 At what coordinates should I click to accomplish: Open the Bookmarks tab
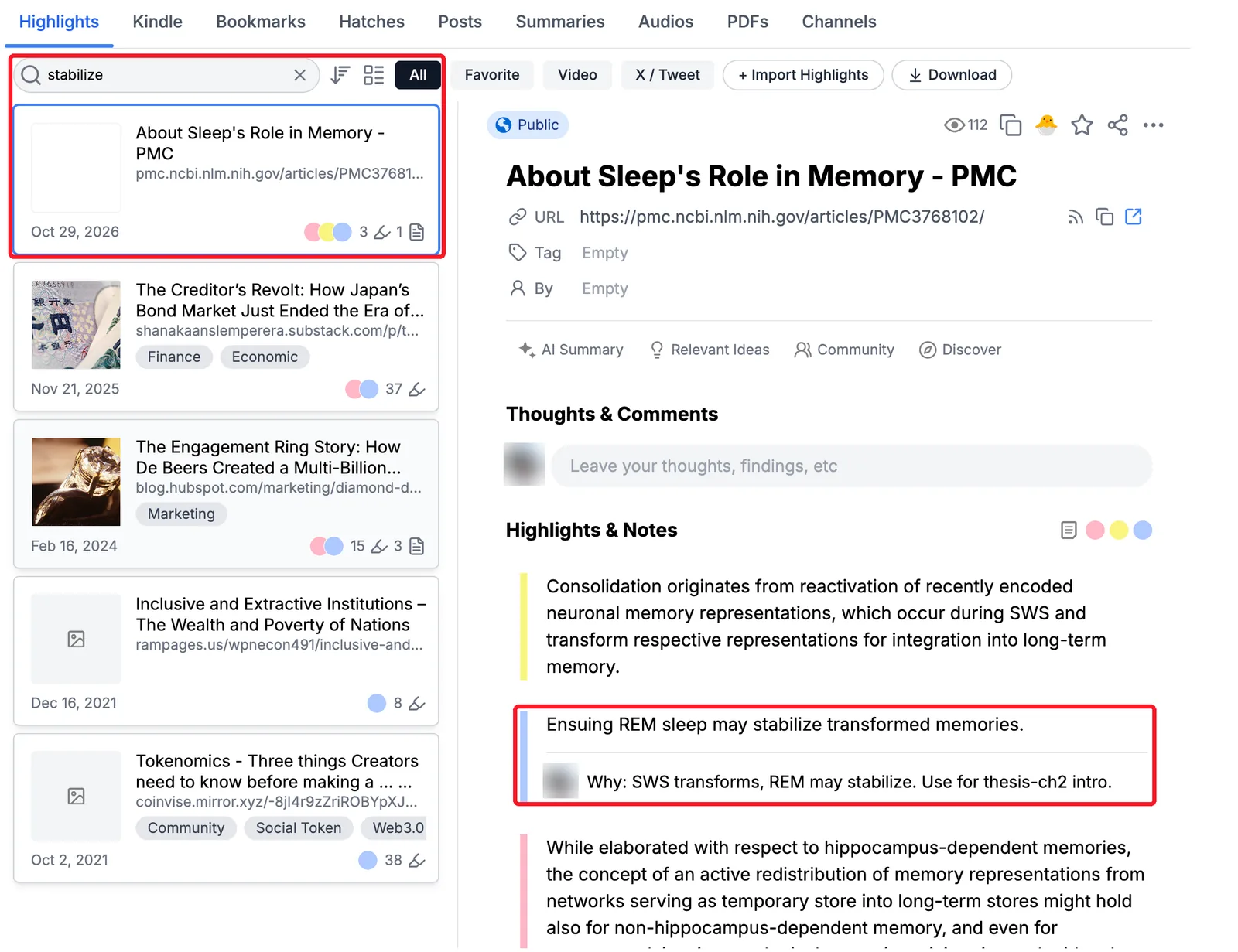pyautogui.click(x=261, y=22)
